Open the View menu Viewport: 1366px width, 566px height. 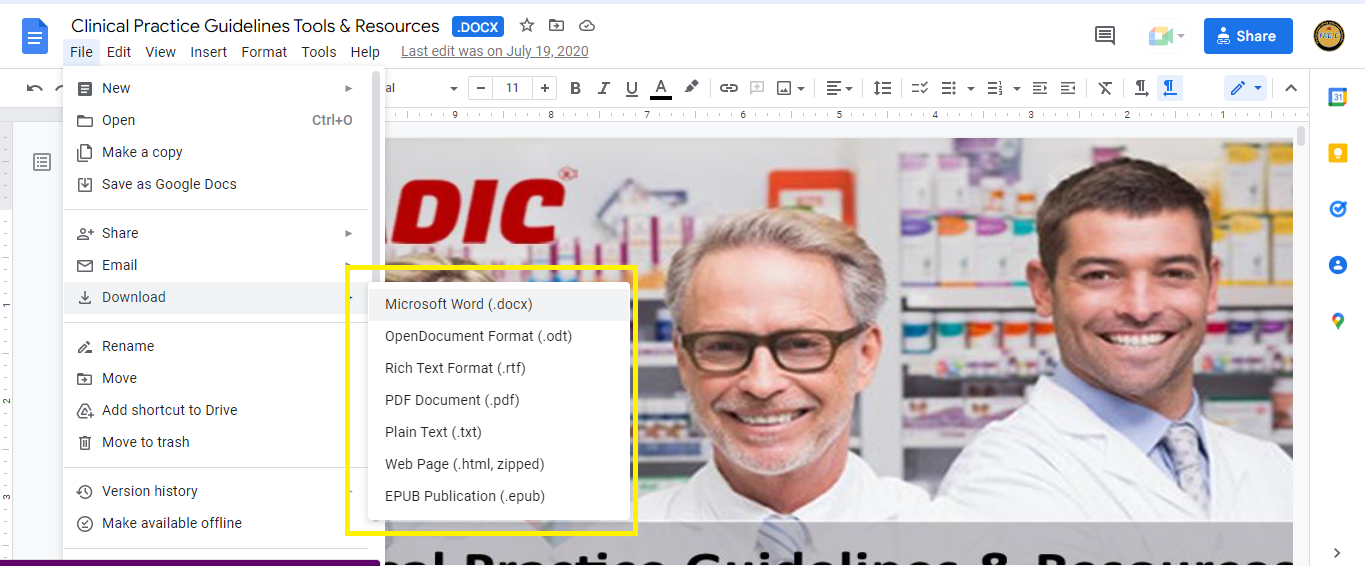tap(160, 52)
